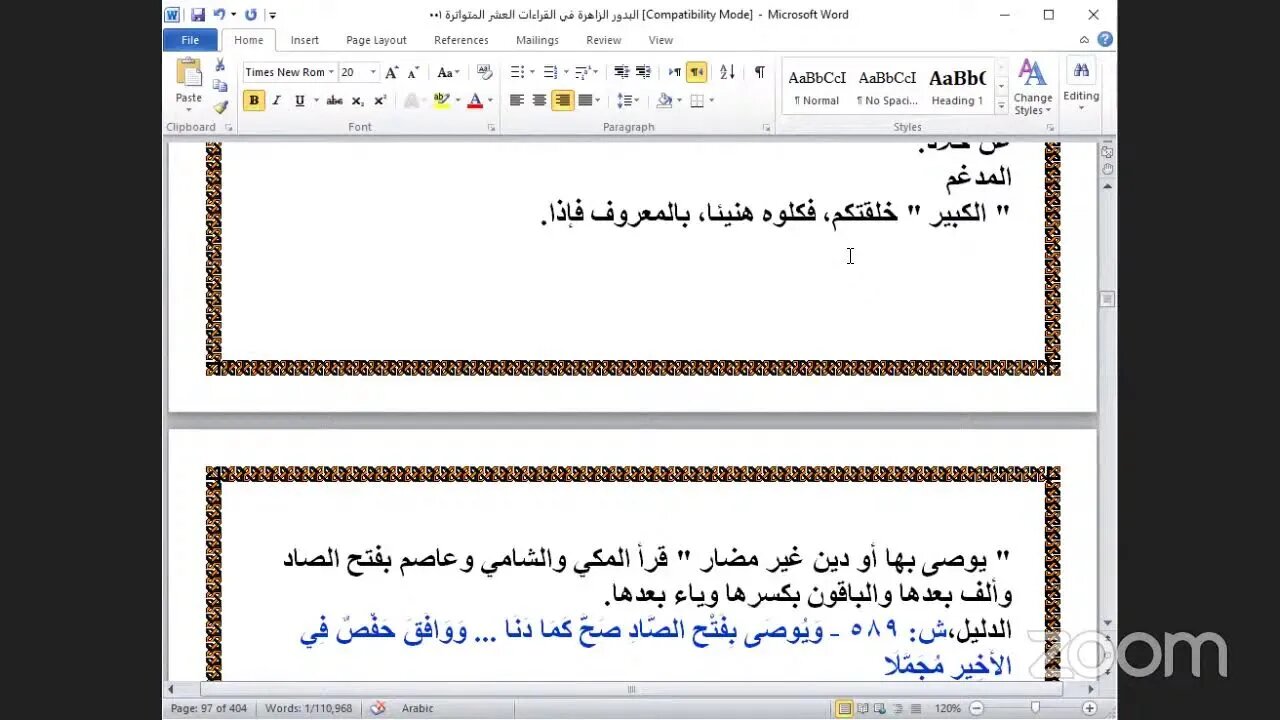Image resolution: width=1280 pixels, height=720 pixels.
Task: Sort text with the A-Z icon
Action: pyautogui.click(x=727, y=72)
